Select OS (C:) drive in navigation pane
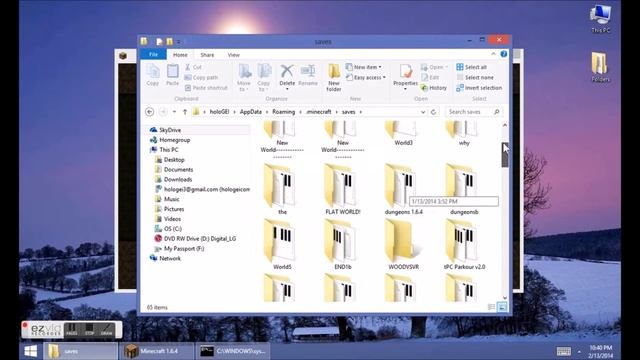Screen dimensions: 640x360 tap(168, 229)
